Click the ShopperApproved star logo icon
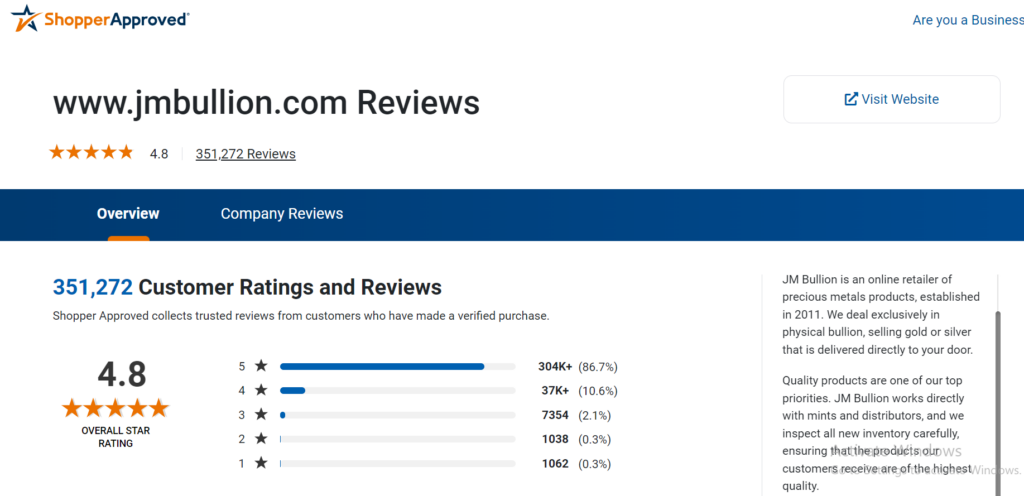The image size is (1024, 496). point(25,18)
